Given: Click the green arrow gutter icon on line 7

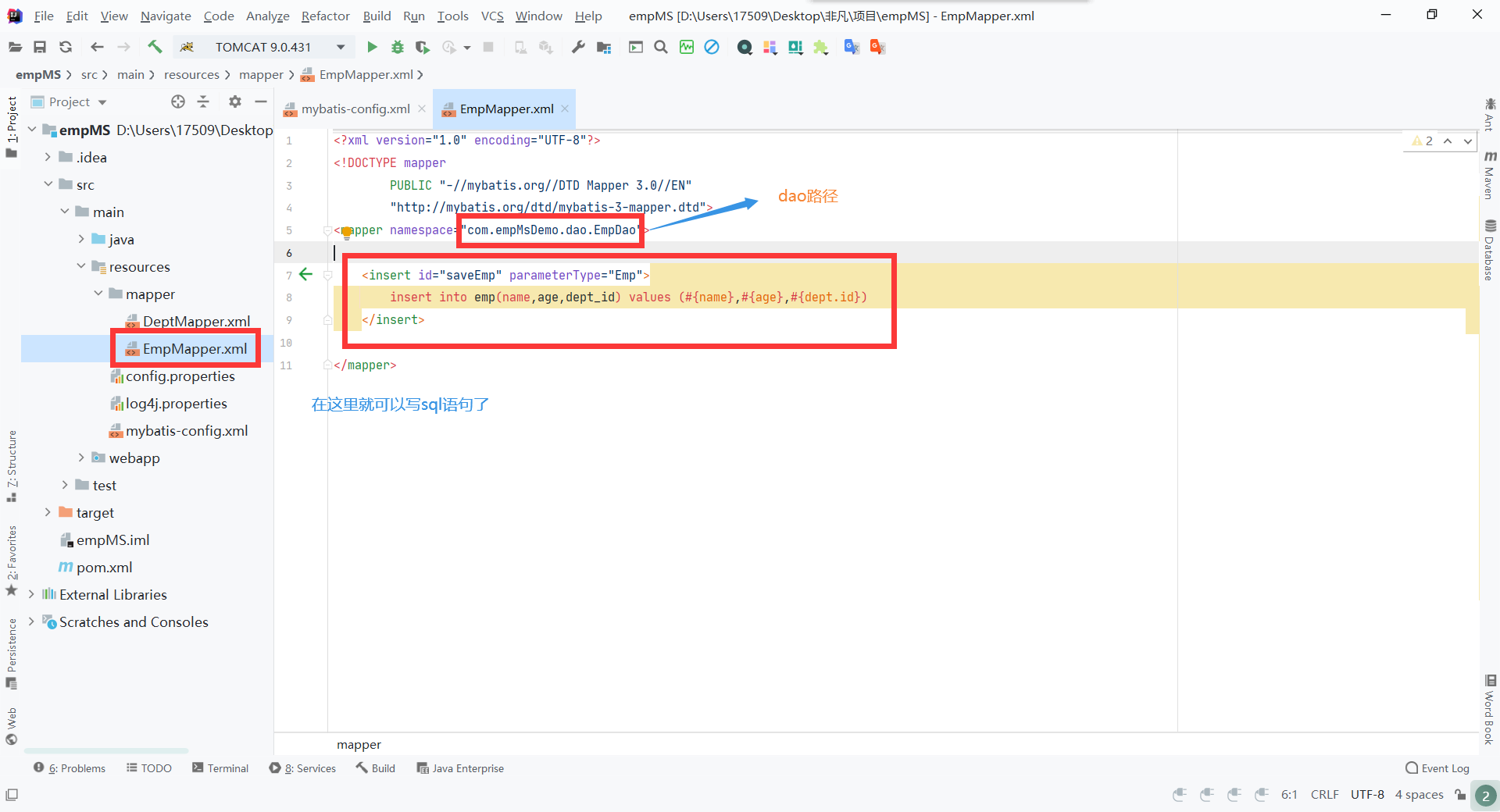Looking at the screenshot, I should pos(305,274).
